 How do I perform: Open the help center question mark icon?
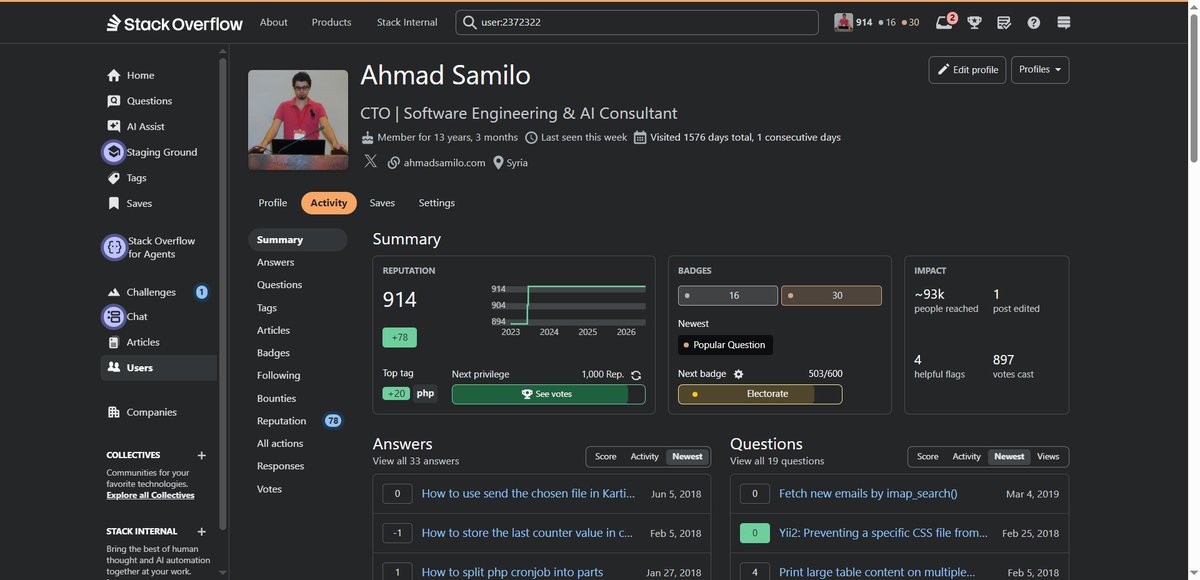1034,22
